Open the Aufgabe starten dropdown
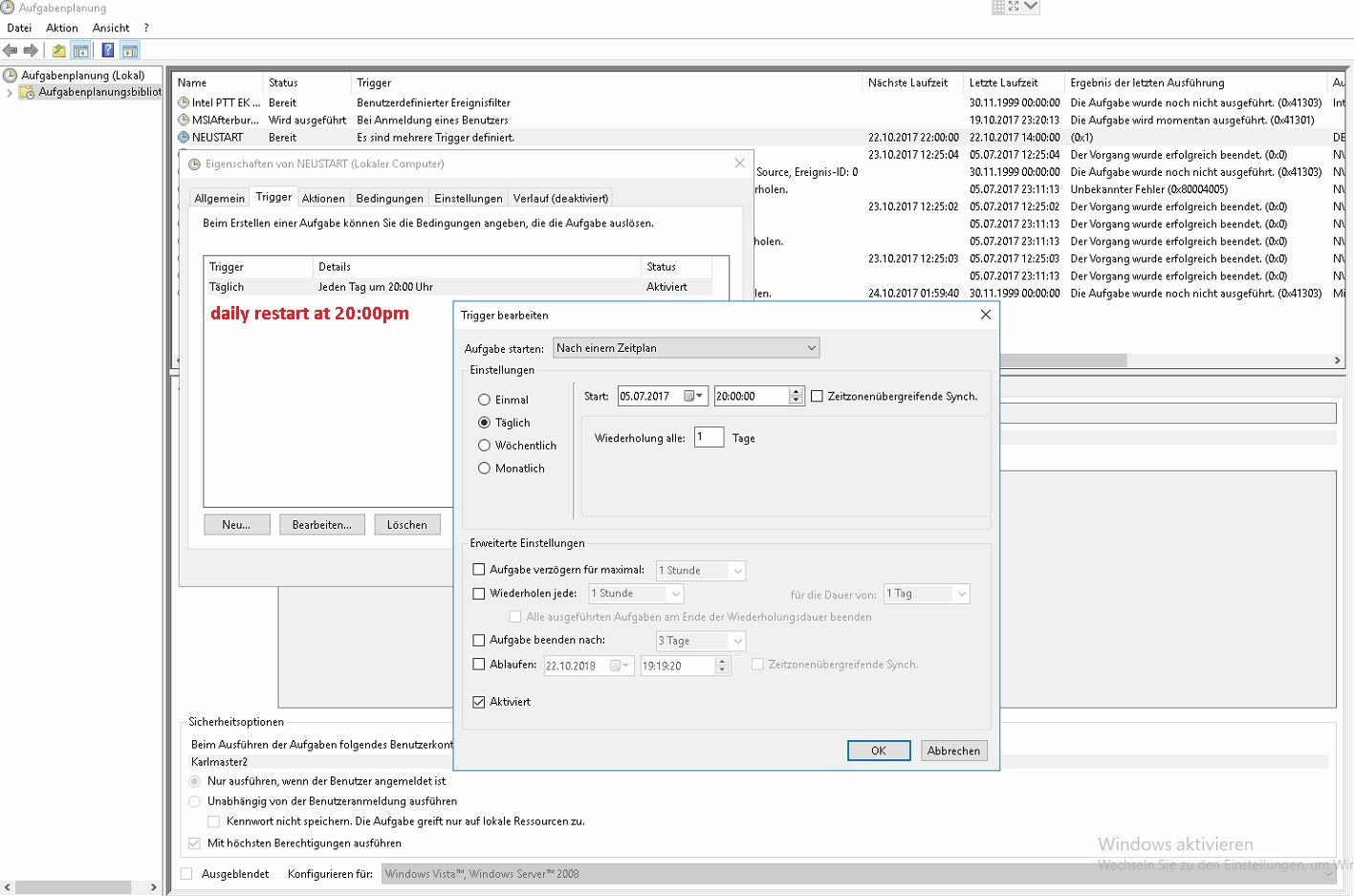 click(x=687, y=348)
